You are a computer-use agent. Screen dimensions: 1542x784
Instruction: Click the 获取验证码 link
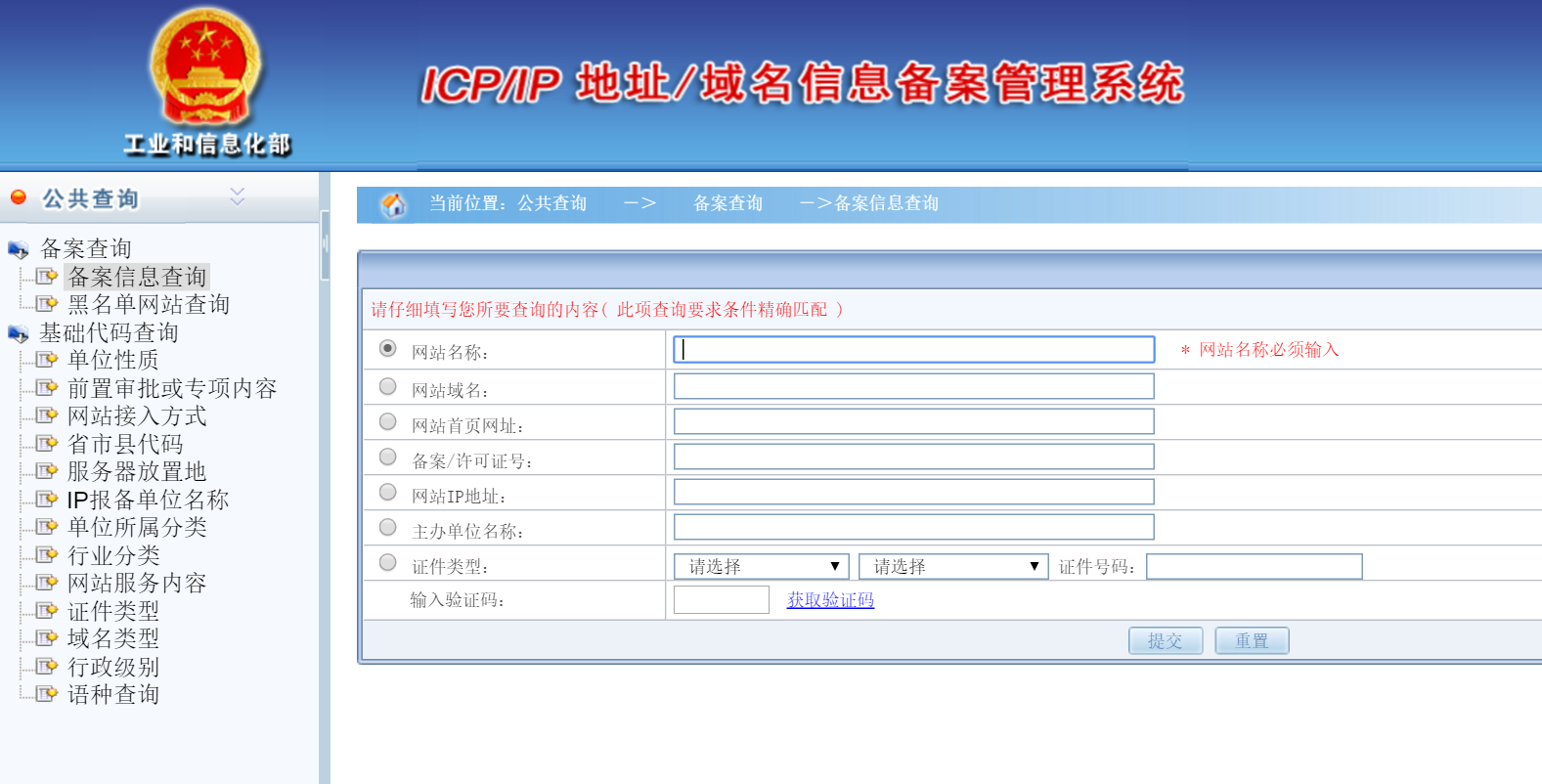pyautogui.click(x=830, y=600)
